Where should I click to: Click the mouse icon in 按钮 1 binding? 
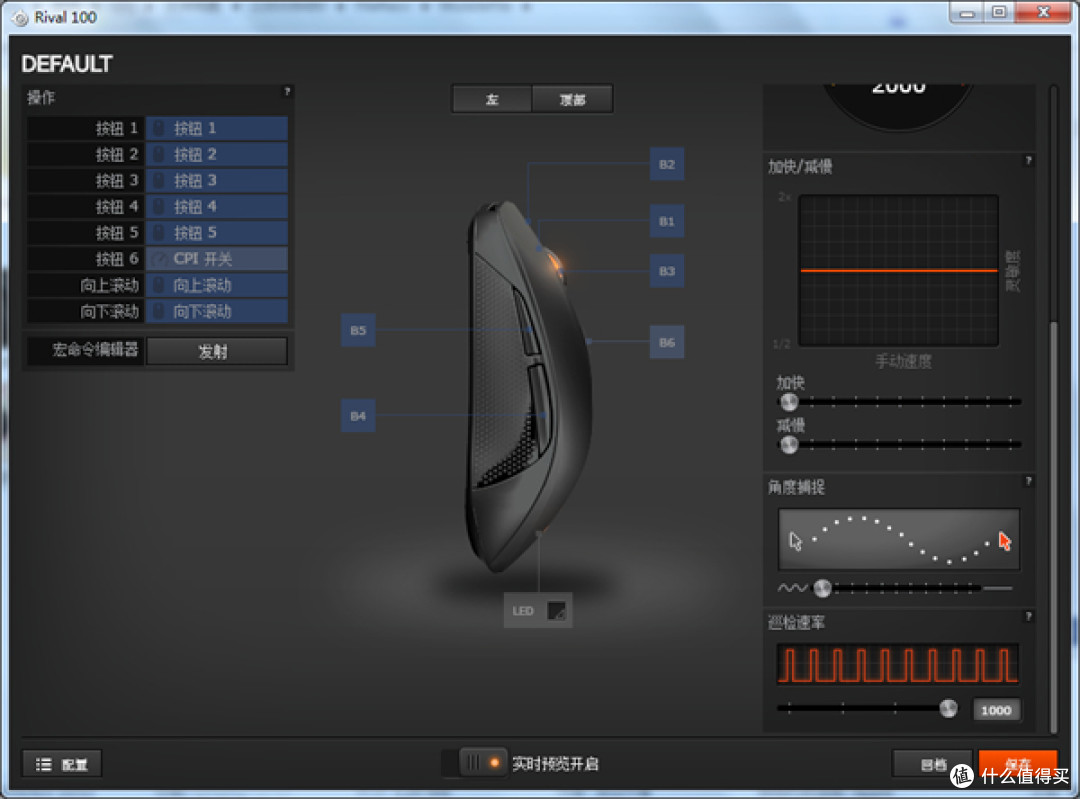point(159,128)
